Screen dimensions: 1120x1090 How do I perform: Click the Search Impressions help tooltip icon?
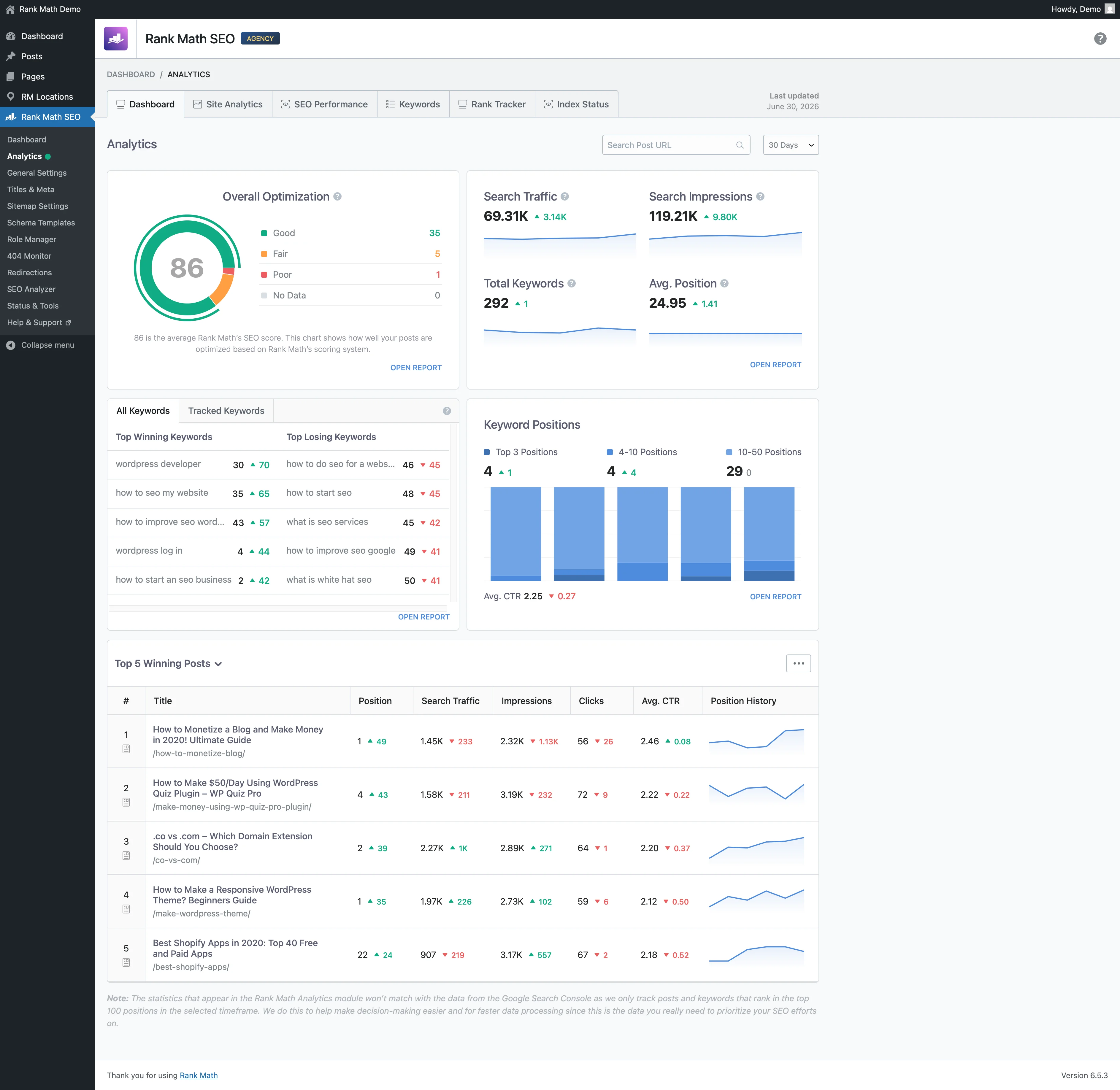pos(760,196)
